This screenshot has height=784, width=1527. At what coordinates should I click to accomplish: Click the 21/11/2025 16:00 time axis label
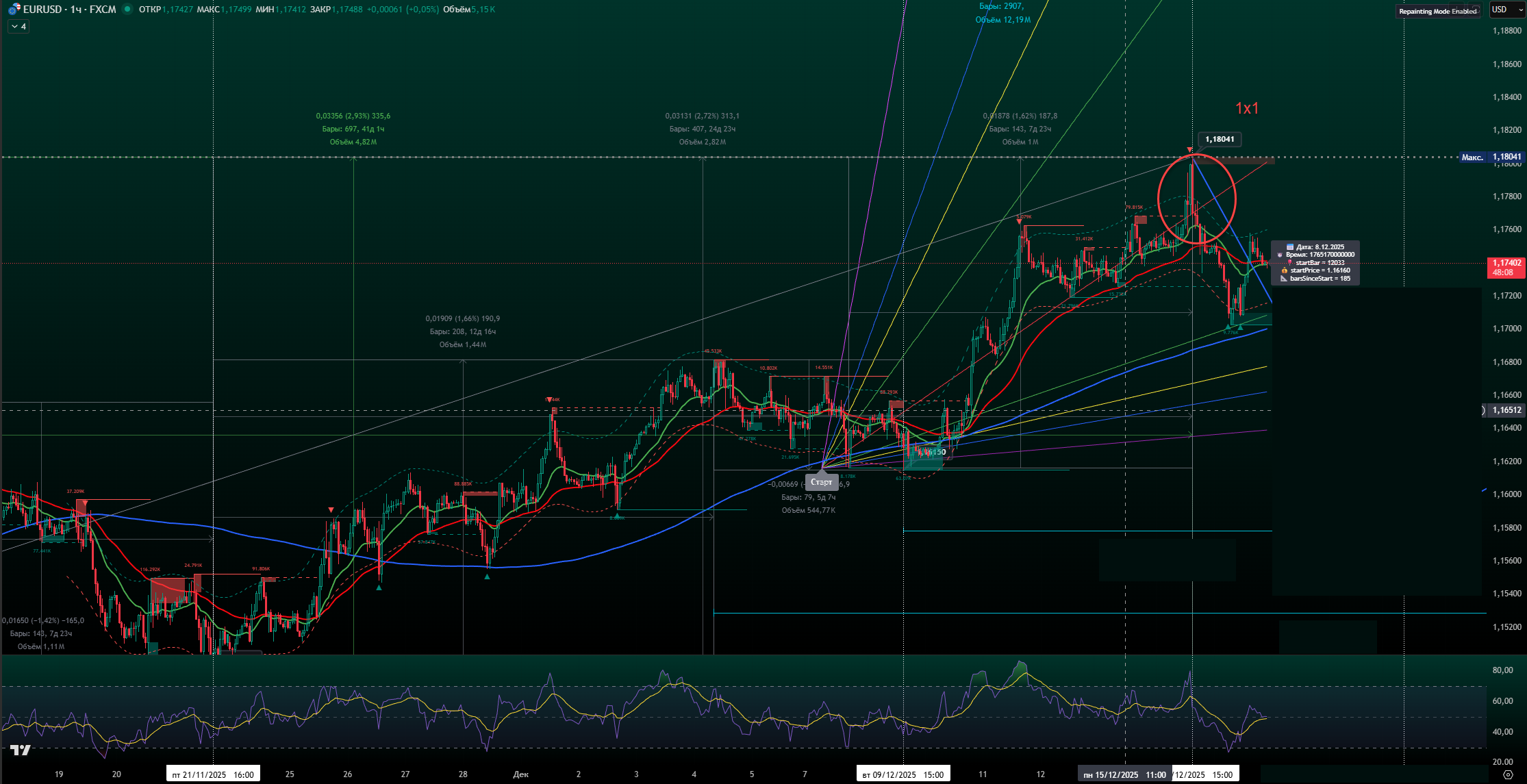coord(213,774)
